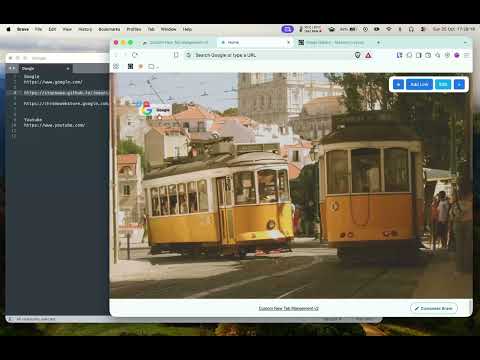Open the tab search dropdown at tab strip end

tap(466, 42)
